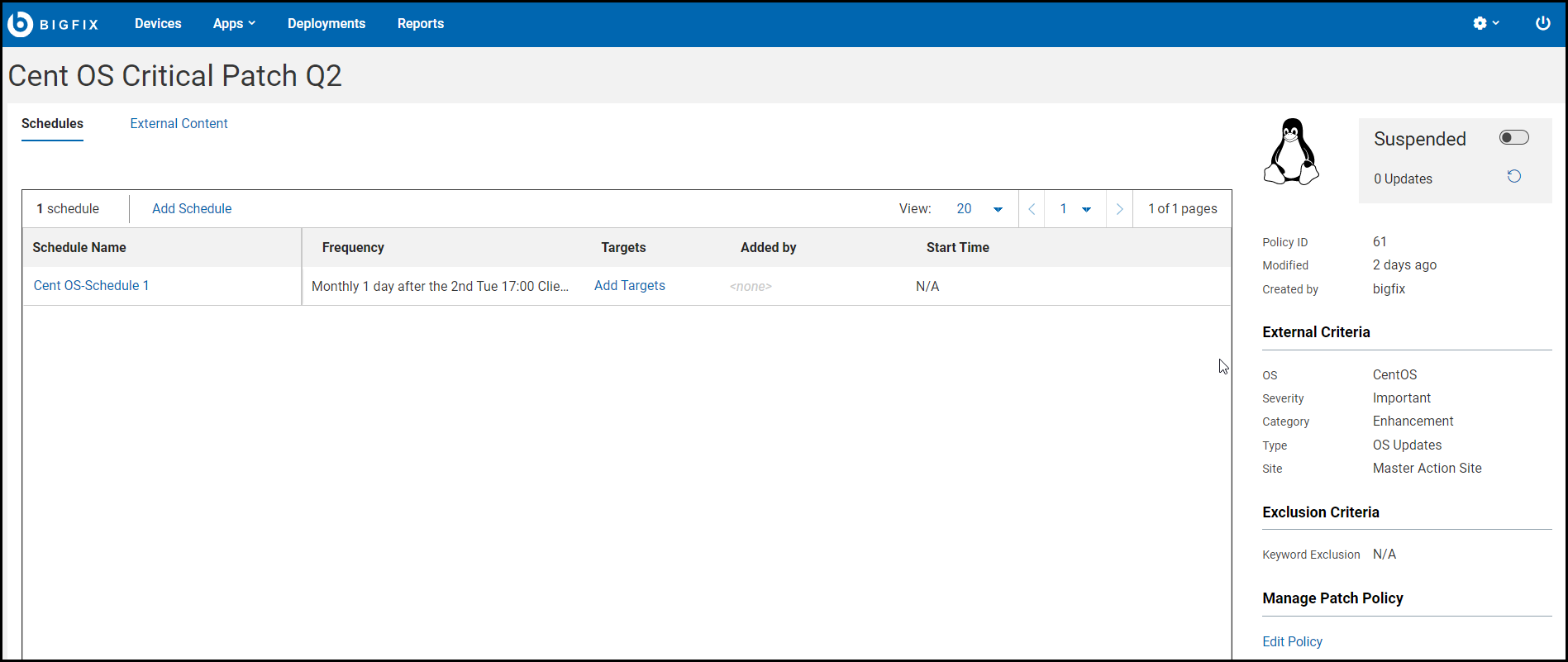Open the Deployments menu
This screenshot has height=662, width=1568.
[326, 24]
